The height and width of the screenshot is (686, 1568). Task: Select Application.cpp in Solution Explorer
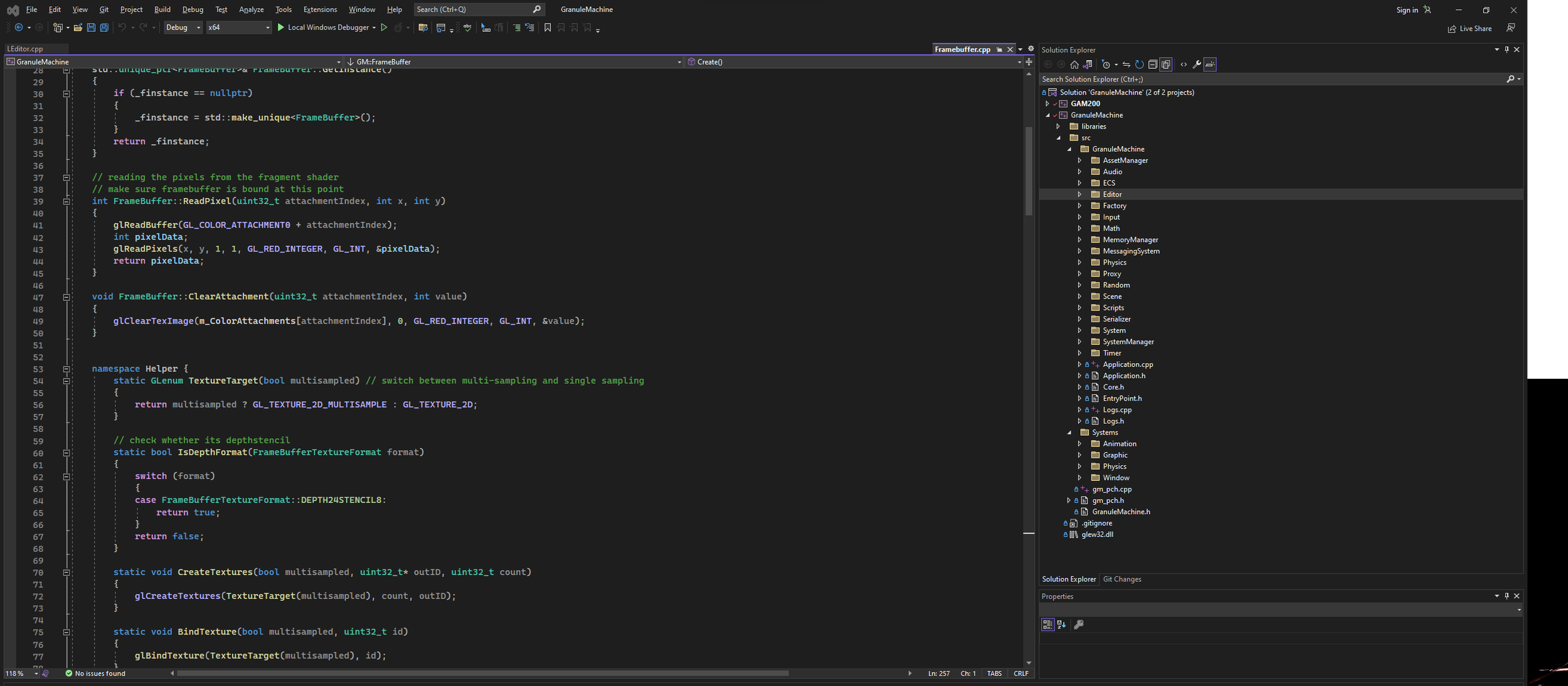1128,364
